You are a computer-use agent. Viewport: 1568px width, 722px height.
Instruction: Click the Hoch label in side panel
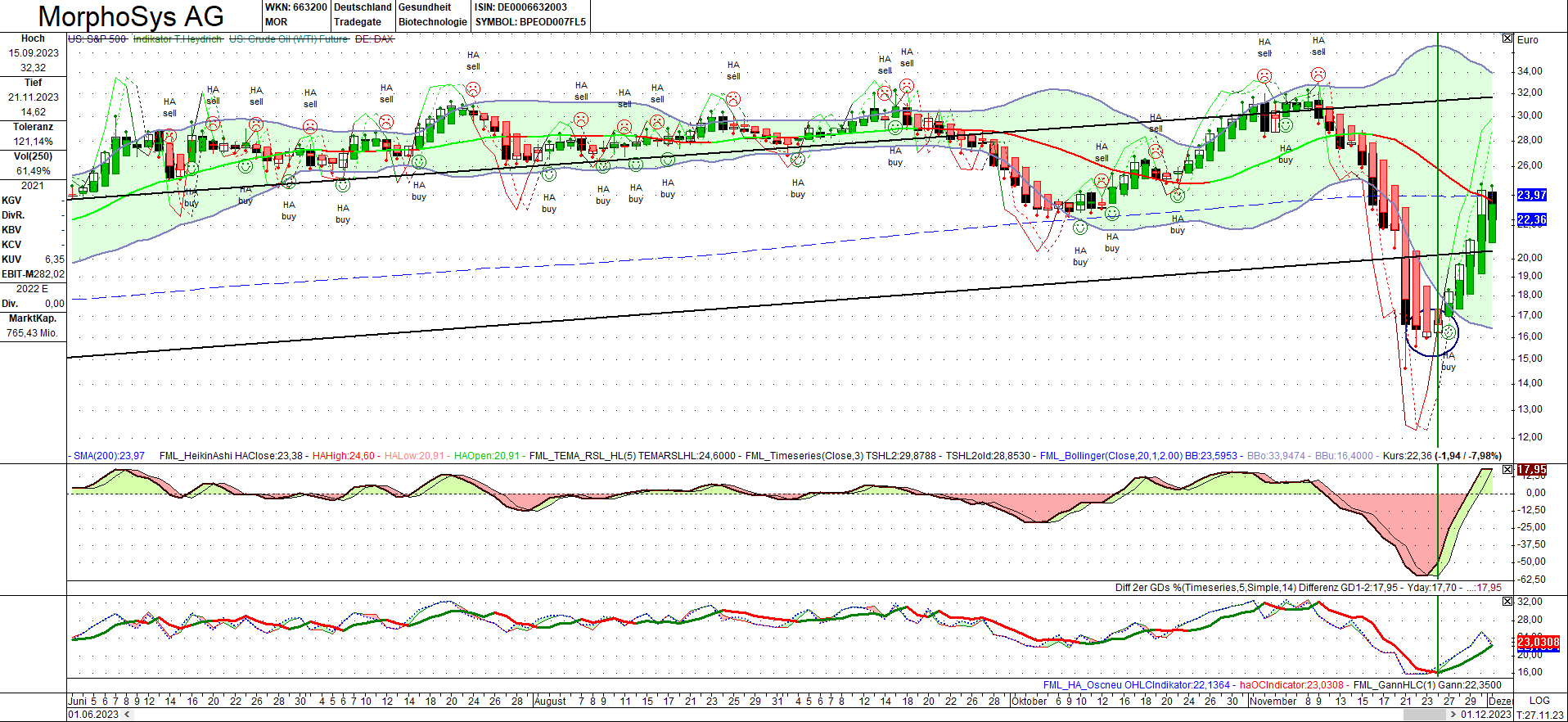click(33, 38)
